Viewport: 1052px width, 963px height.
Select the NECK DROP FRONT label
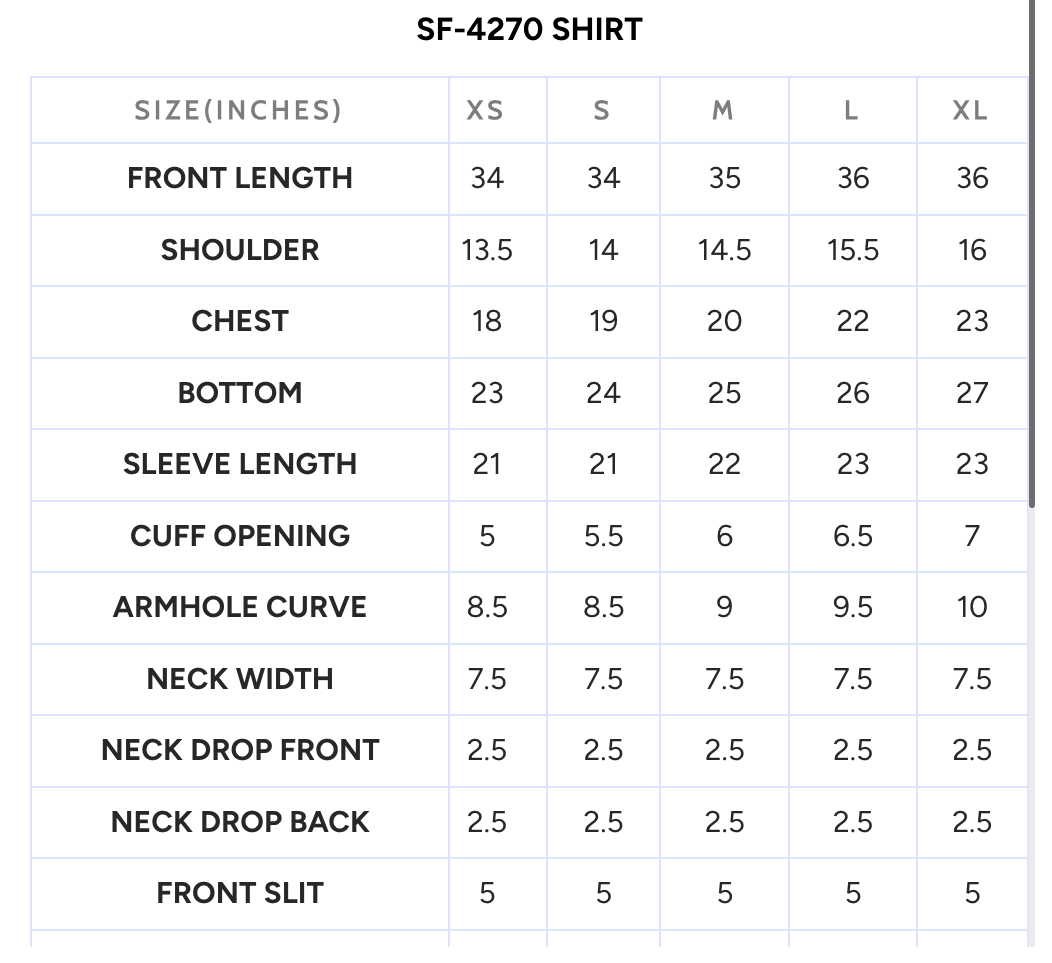pyautogui.click(x=240, y=750)
